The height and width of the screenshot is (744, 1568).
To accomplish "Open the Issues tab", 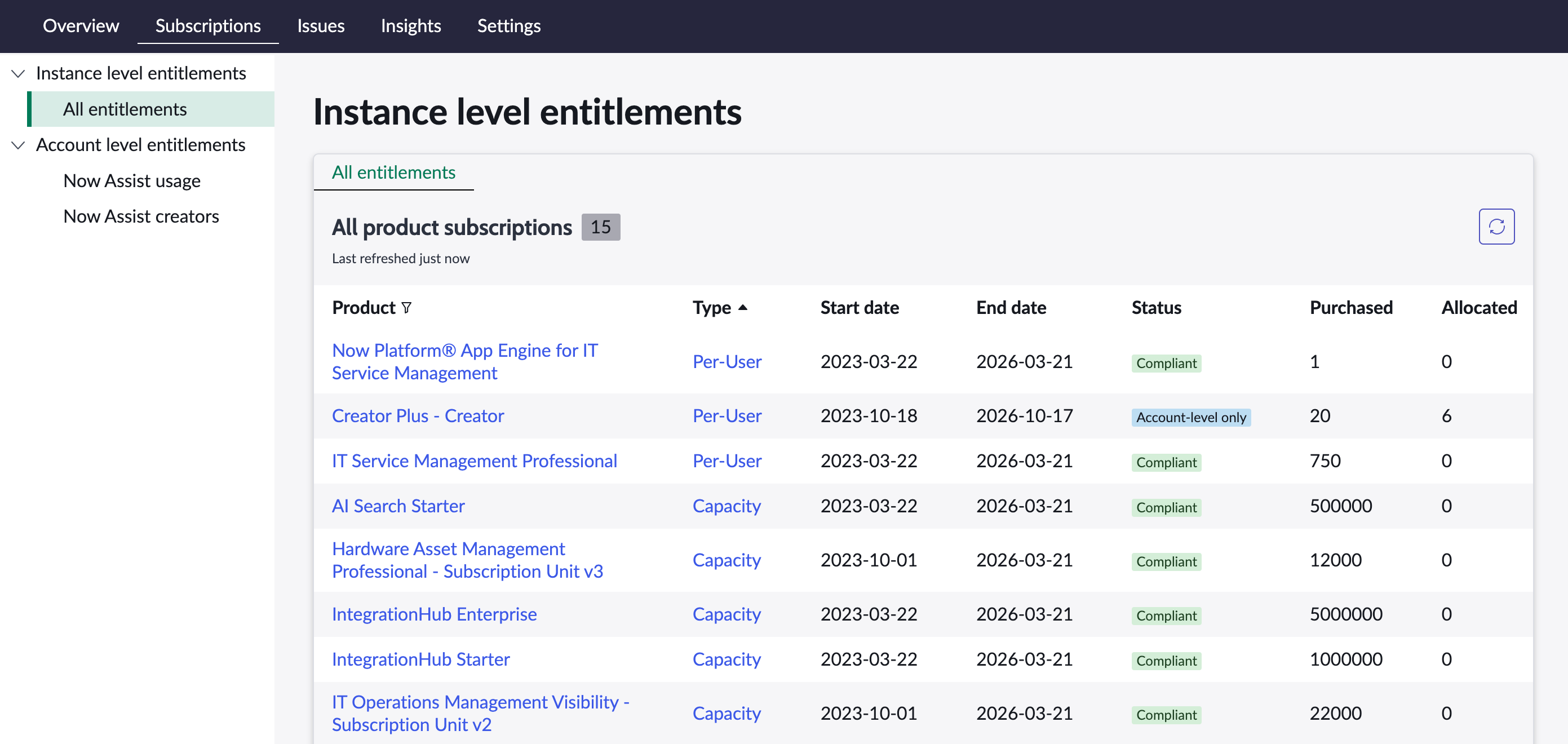I will click(321, 25).
